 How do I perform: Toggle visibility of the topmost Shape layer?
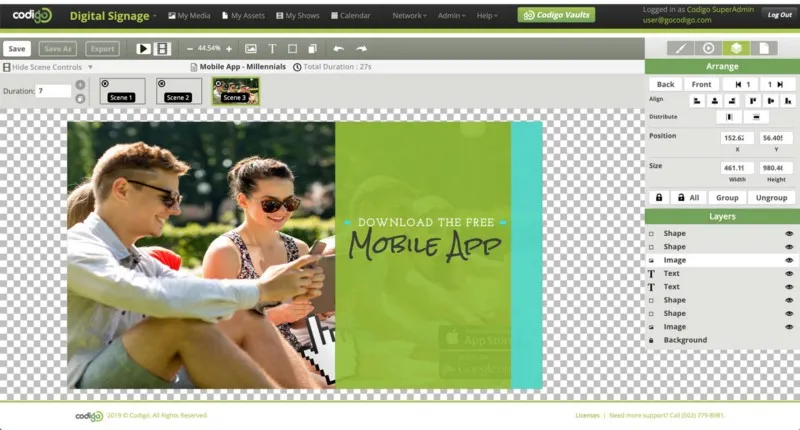789,233
